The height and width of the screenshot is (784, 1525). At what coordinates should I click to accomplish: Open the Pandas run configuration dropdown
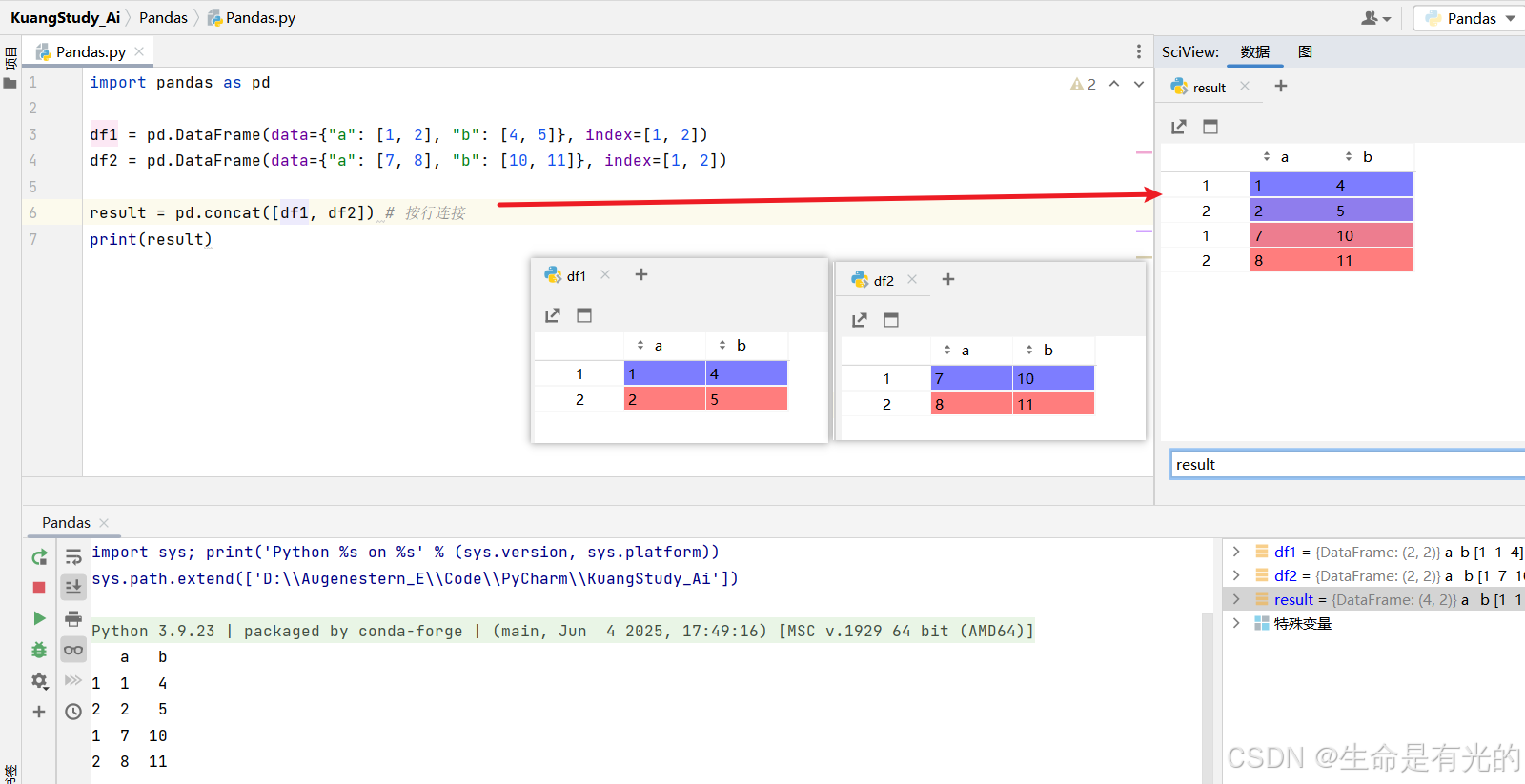point(1469,18)
